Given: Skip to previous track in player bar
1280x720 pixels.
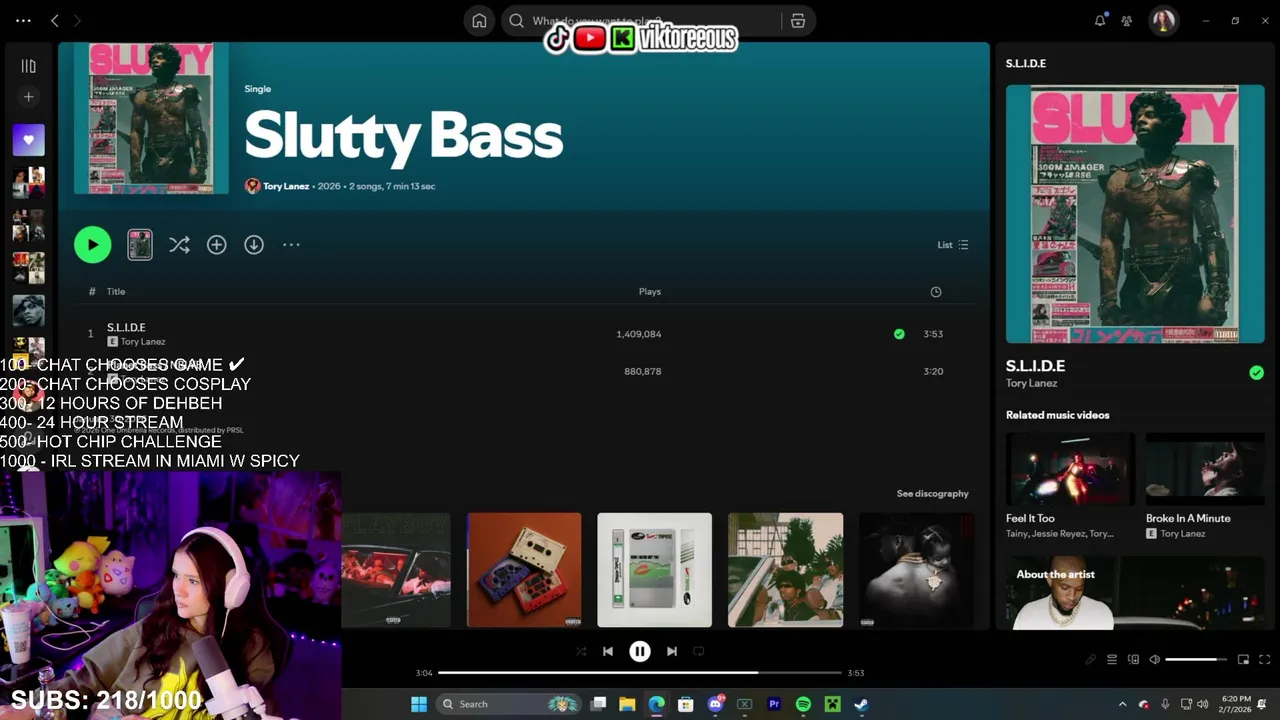Looking at the screenshot, I should coord(607,651).
